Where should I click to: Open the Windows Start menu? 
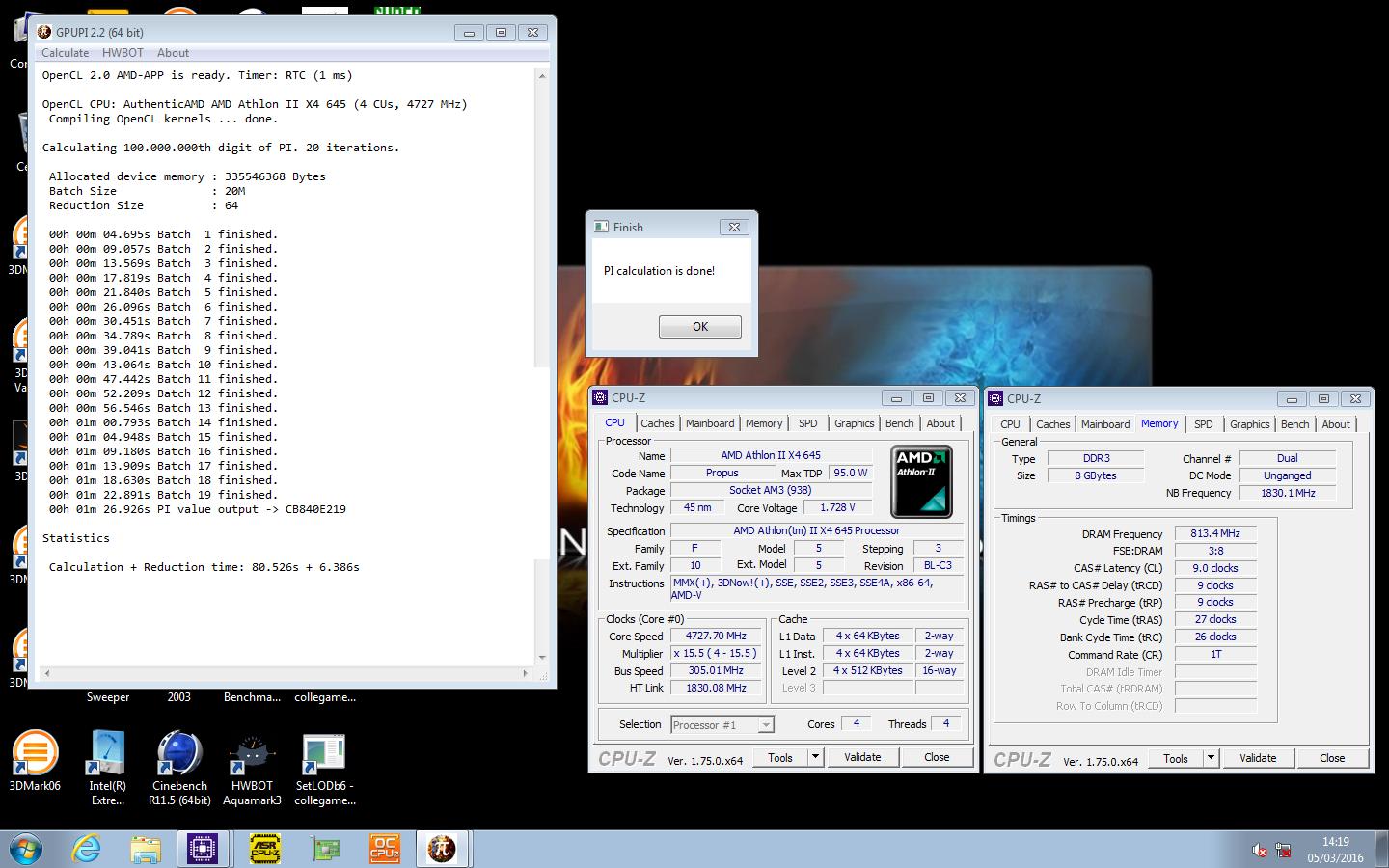pyautogui.click(x=26, y=849)
